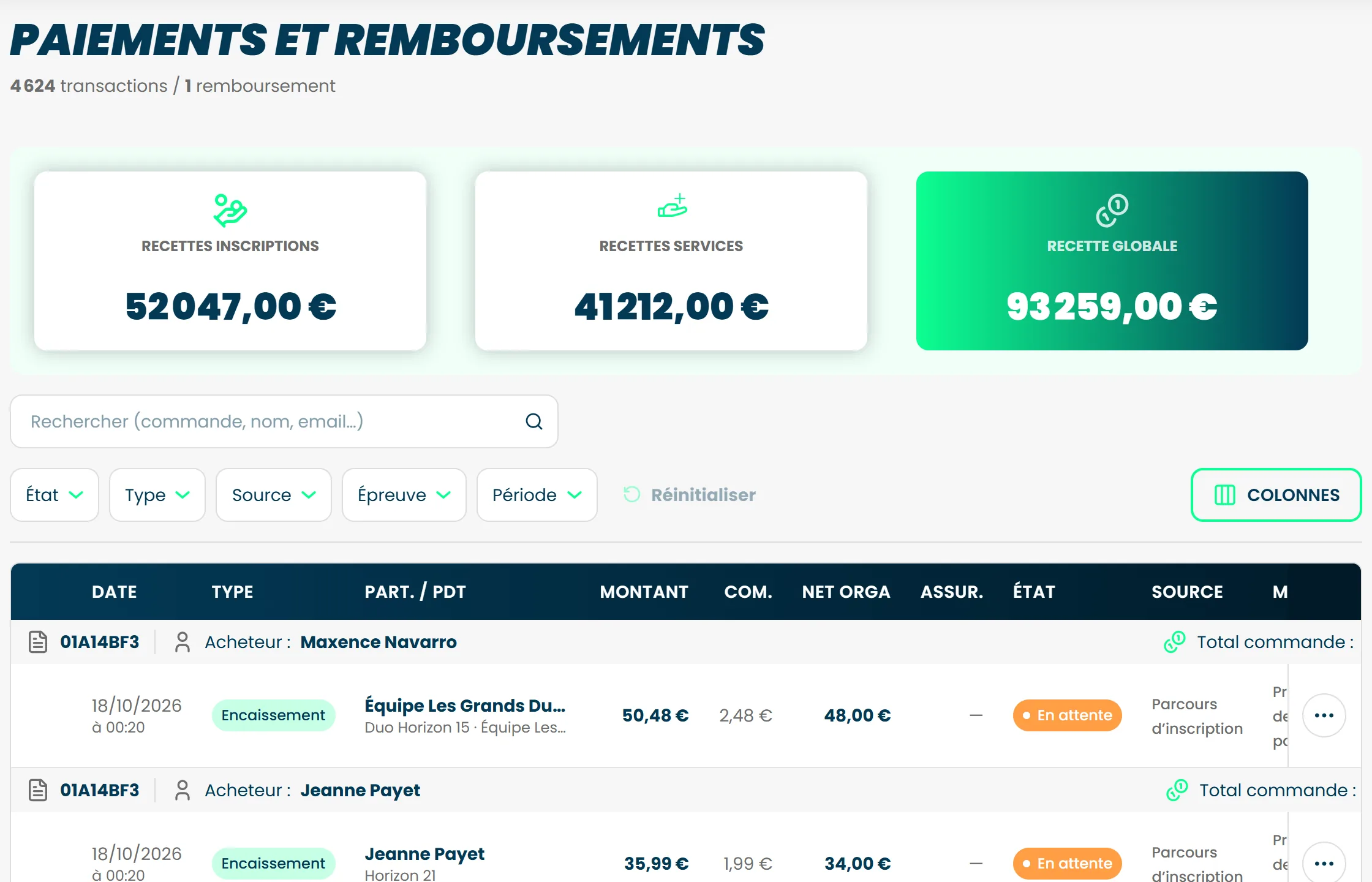
Task: Click buyer name Jeanne Payet in the order header
Action: [360, 790]
